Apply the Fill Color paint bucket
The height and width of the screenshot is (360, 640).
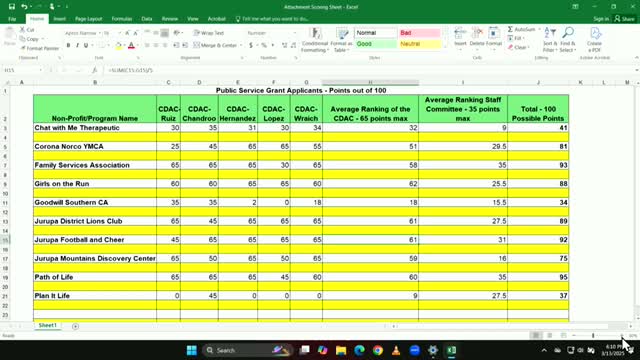pos(118,45)
